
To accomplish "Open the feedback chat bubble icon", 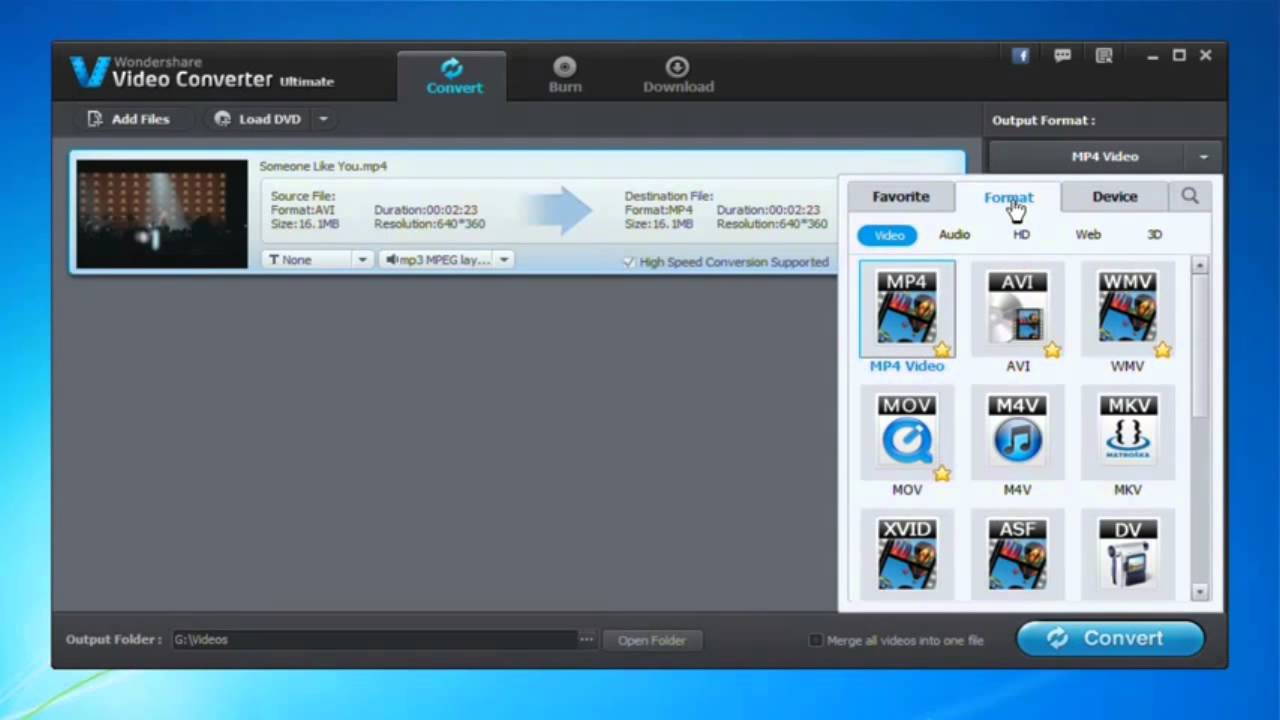I will point(1063,56).
